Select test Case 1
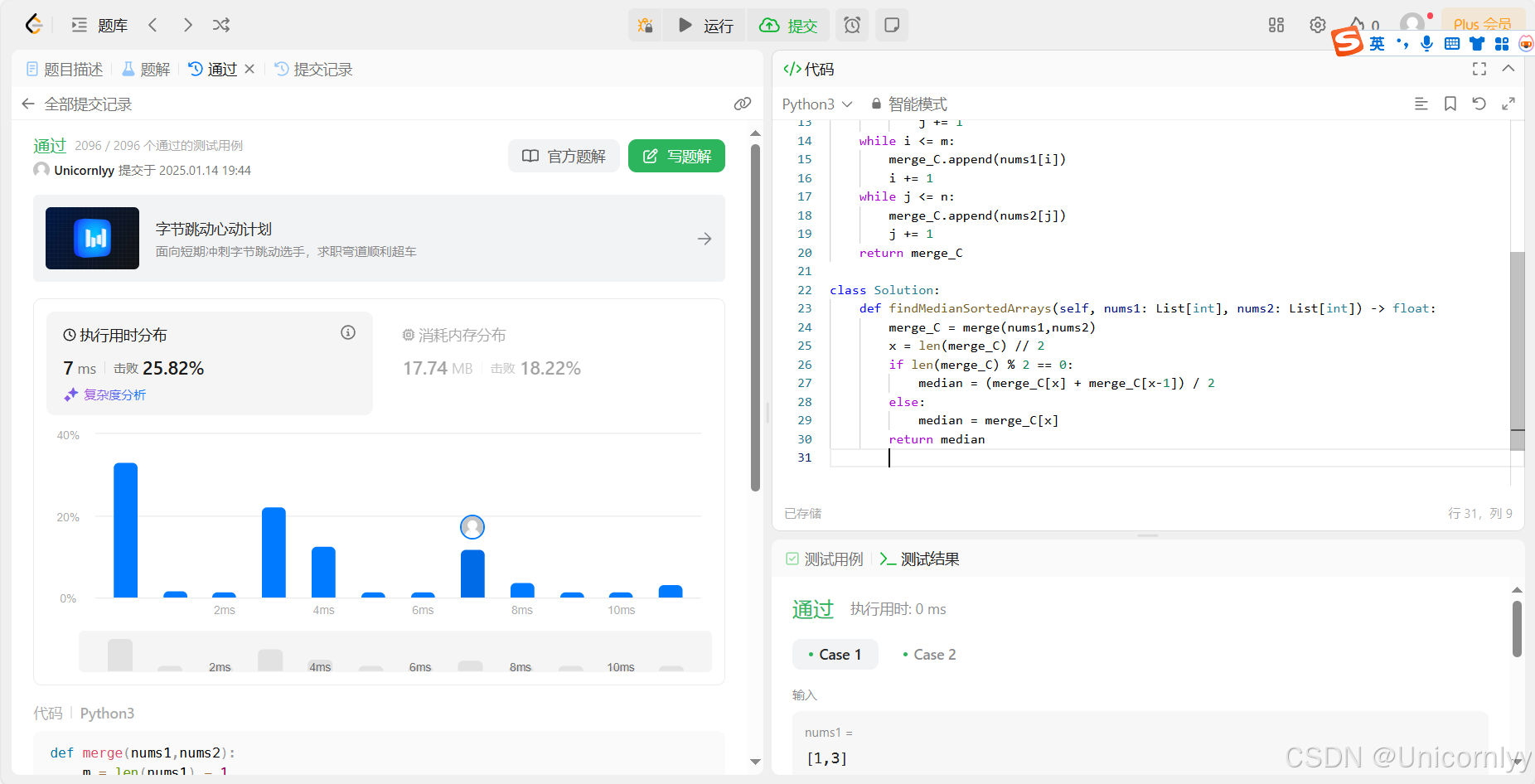Image resolution: width=1535 pixels, height=784 pixels. [x=835, y=655]
